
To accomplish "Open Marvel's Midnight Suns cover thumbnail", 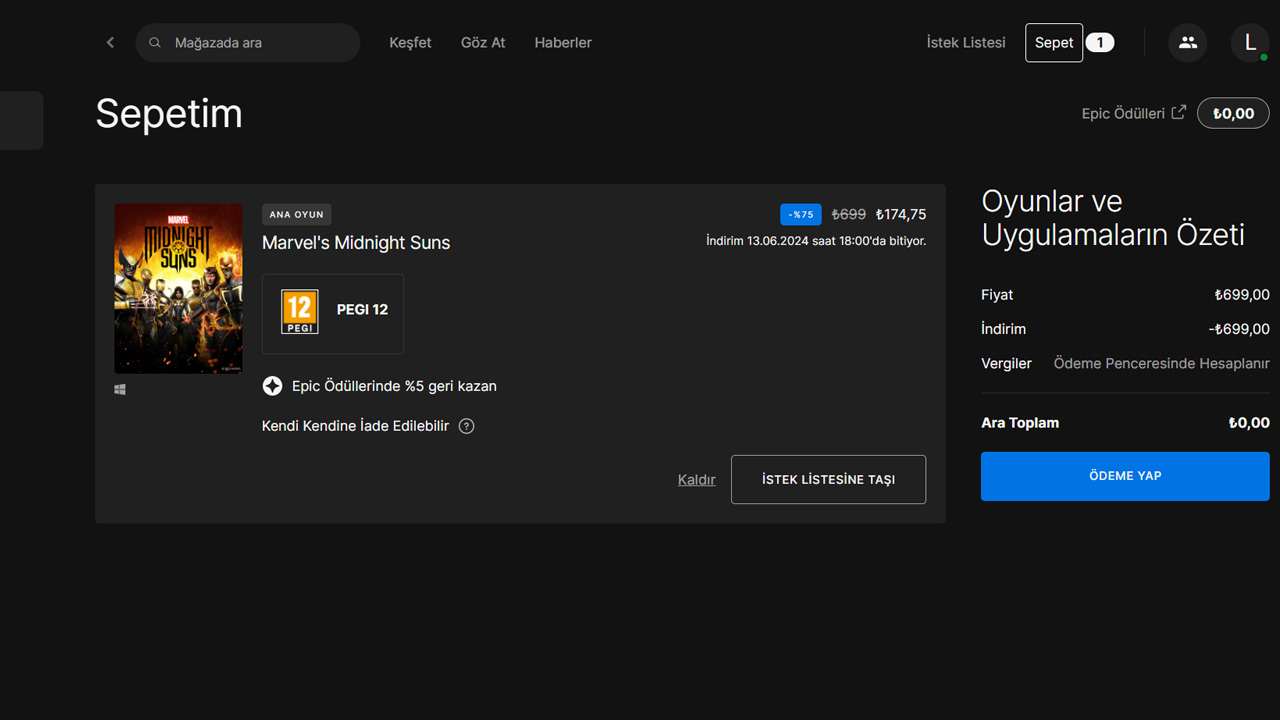I will pos(178,289).
